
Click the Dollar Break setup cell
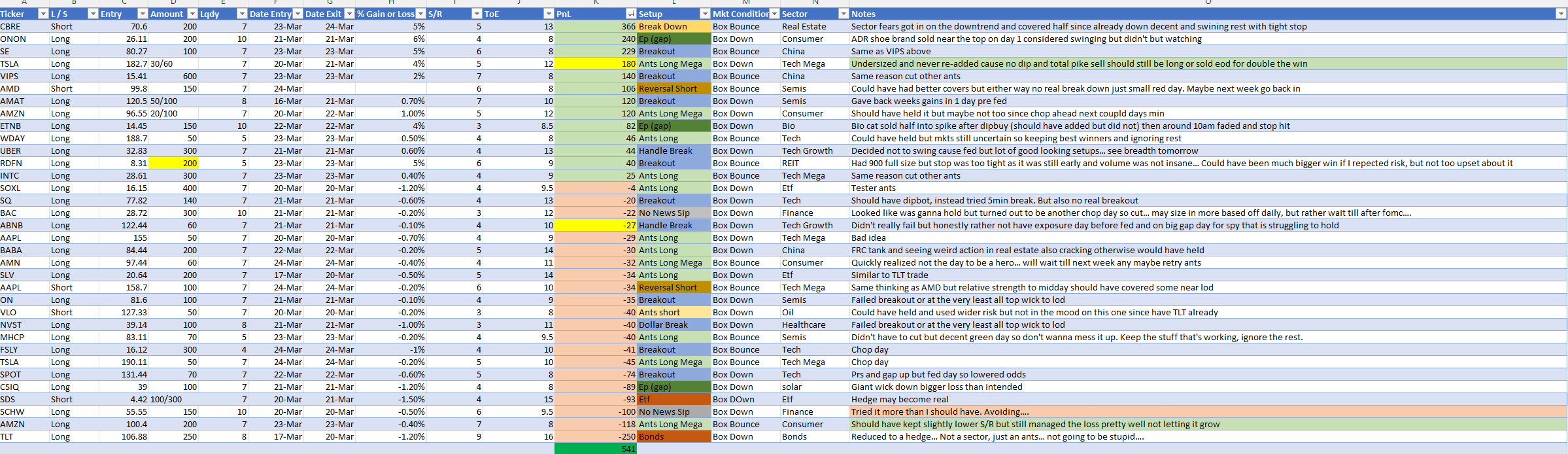(x=674, y=324)
